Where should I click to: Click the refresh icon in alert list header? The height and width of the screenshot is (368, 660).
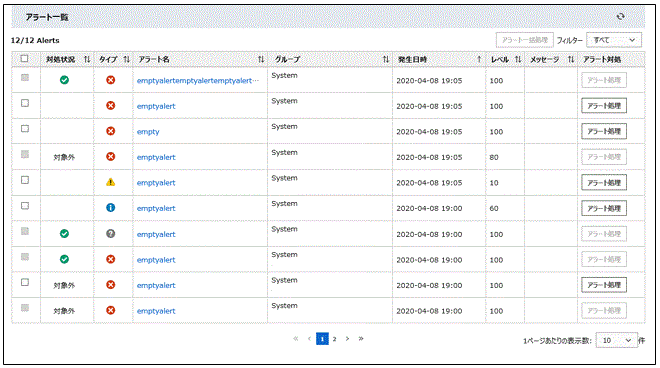pos(620,16)
